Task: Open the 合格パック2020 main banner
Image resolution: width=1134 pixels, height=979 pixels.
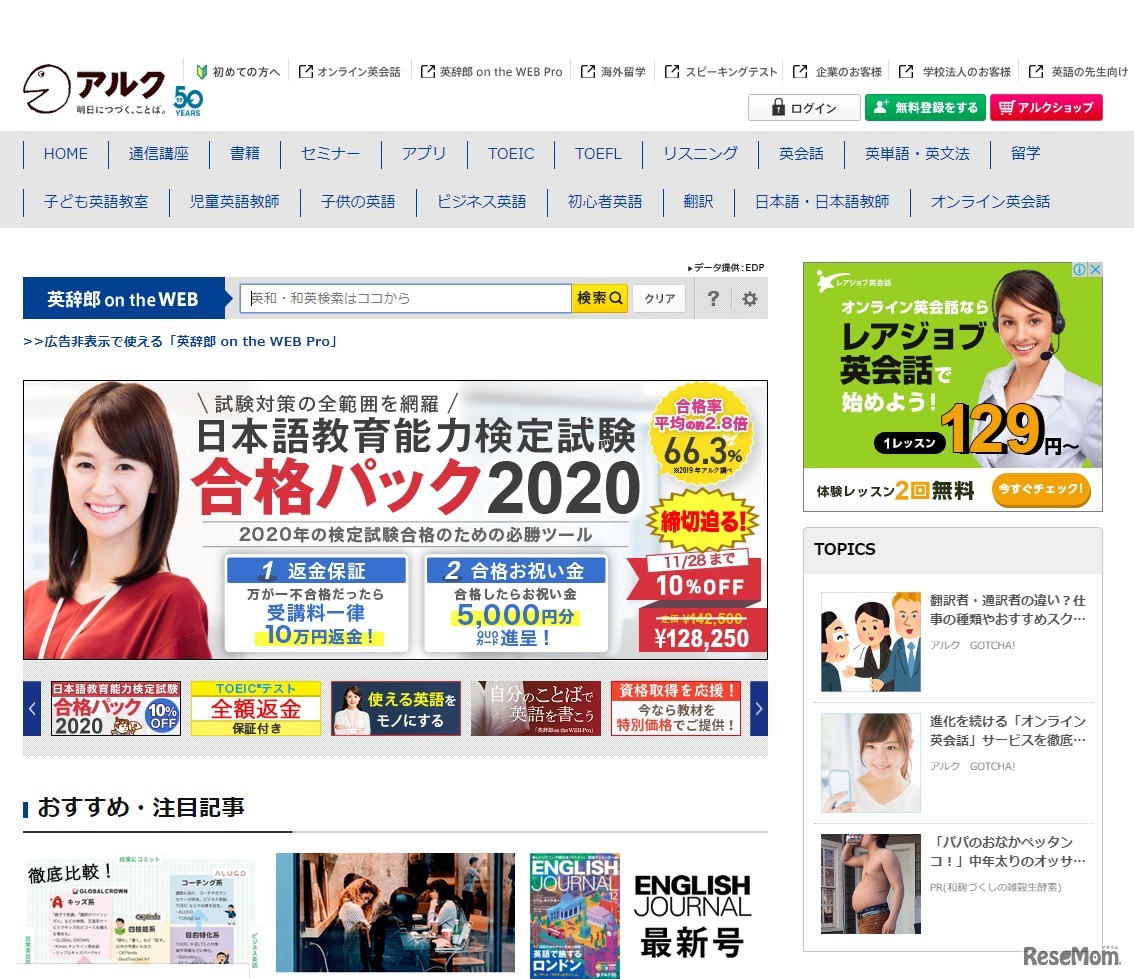Action: click(395, 520)
